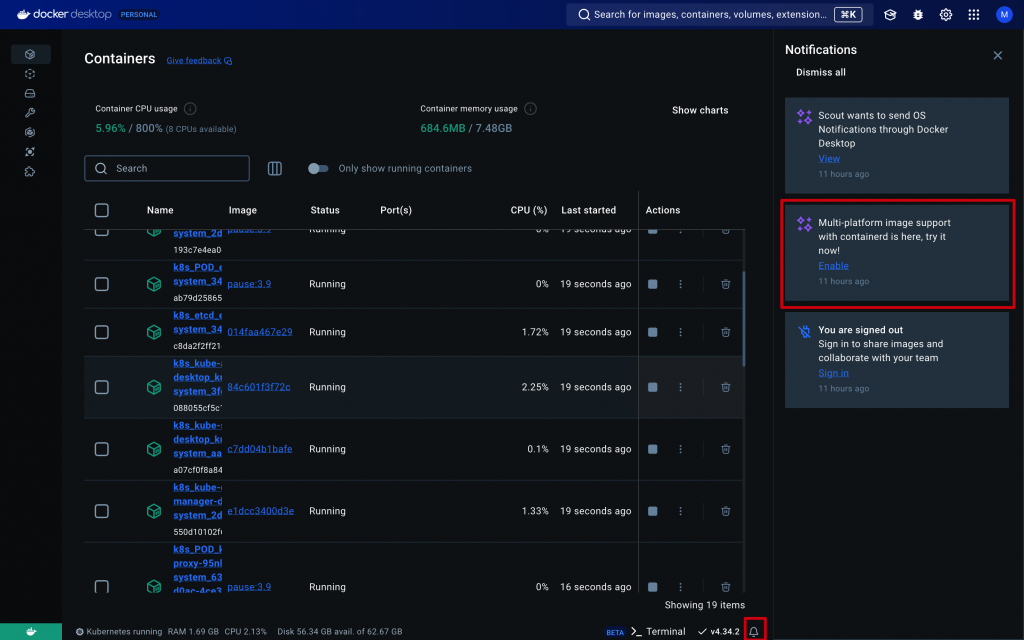Open the Volumes view in the sidebar
The height and width of the screenshot is (640, 1024).
point(30,93)
